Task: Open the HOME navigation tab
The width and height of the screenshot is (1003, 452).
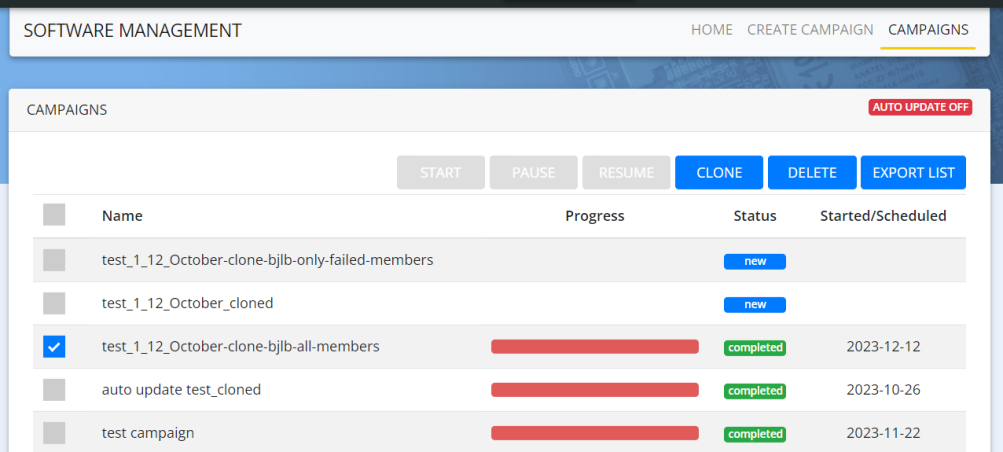Action: (711, 30)
